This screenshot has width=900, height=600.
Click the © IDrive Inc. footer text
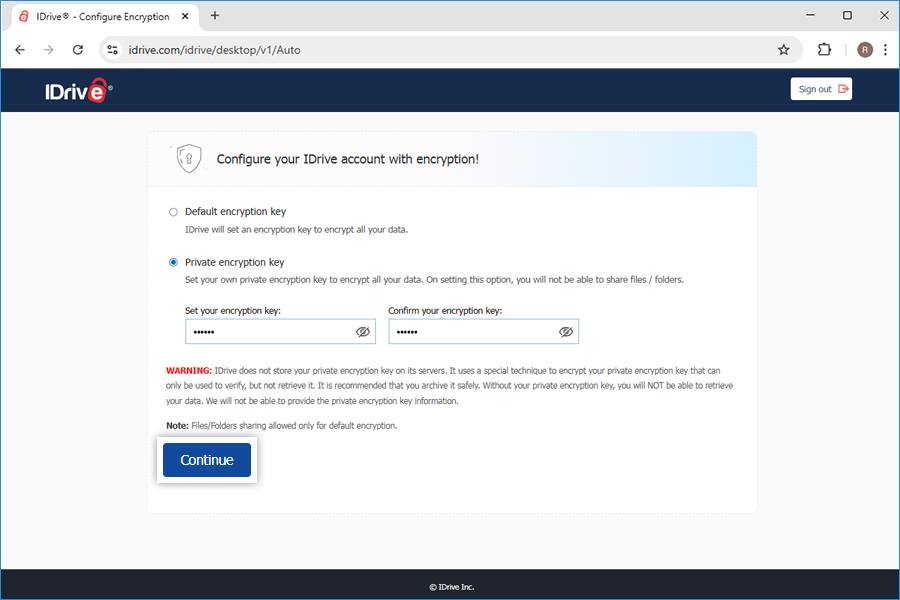tap(452, 587)
